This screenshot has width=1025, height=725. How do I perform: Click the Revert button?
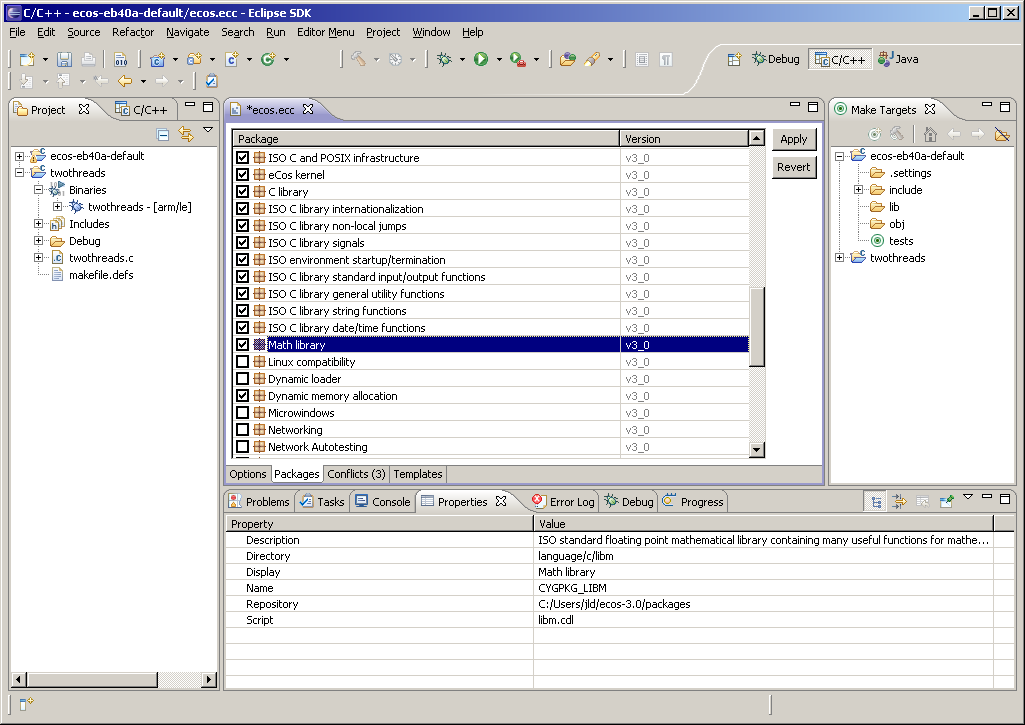coord(794,167)
